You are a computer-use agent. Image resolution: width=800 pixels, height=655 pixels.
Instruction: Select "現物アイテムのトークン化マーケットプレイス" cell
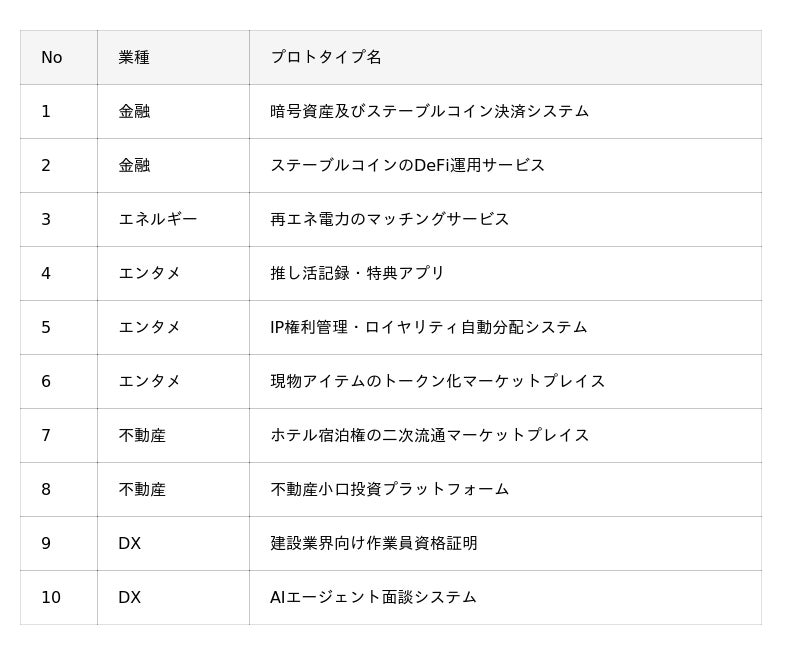437,382
